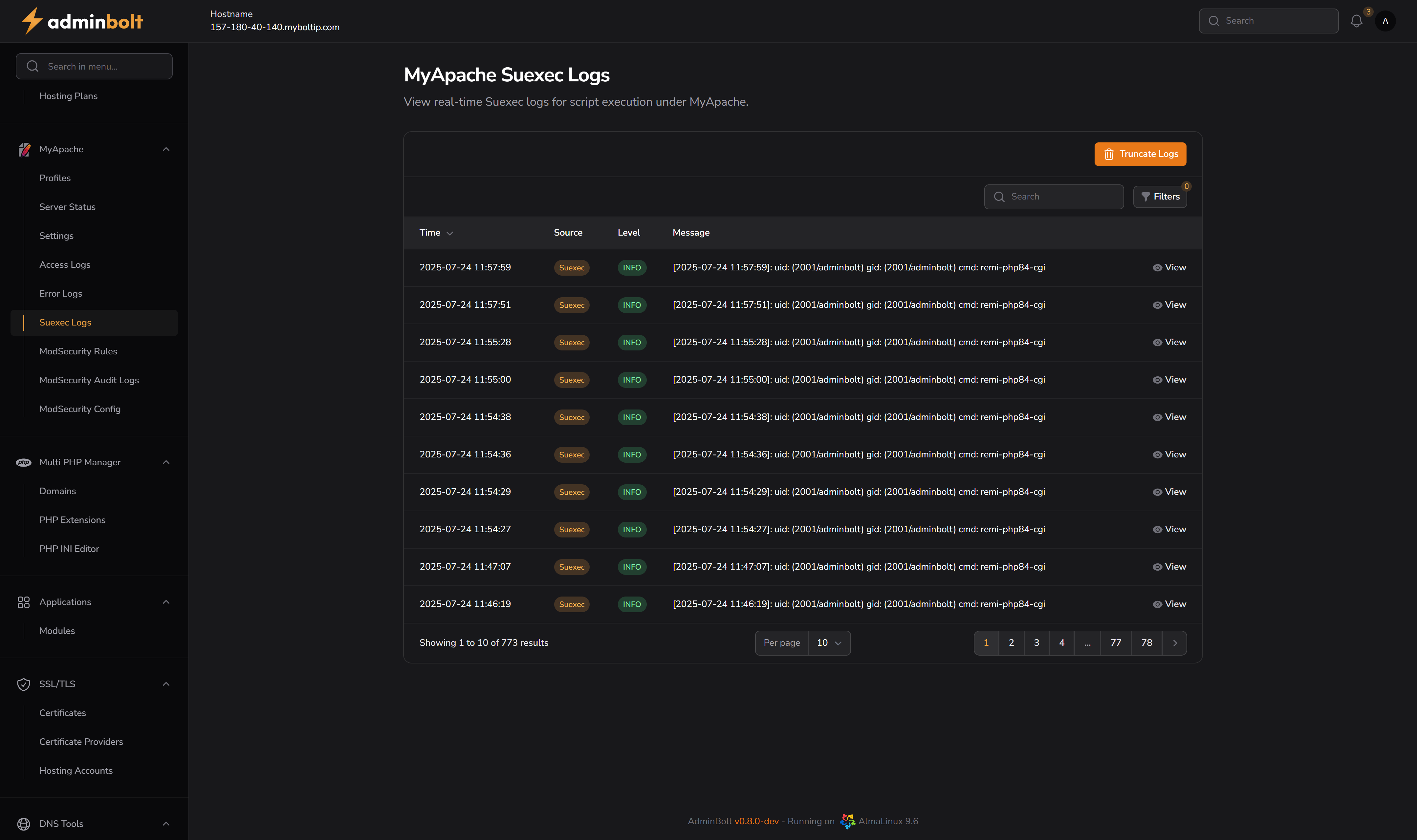This screenshot has width=1417, height=840.
Task: Show details for the 11:46:19 log entry
Action: [x=1168, y=604]
